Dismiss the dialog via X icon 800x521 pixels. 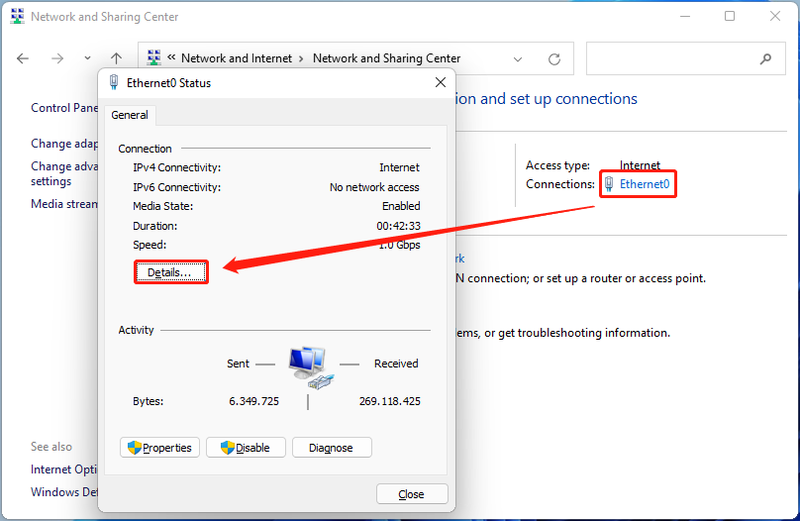(440, 82)
